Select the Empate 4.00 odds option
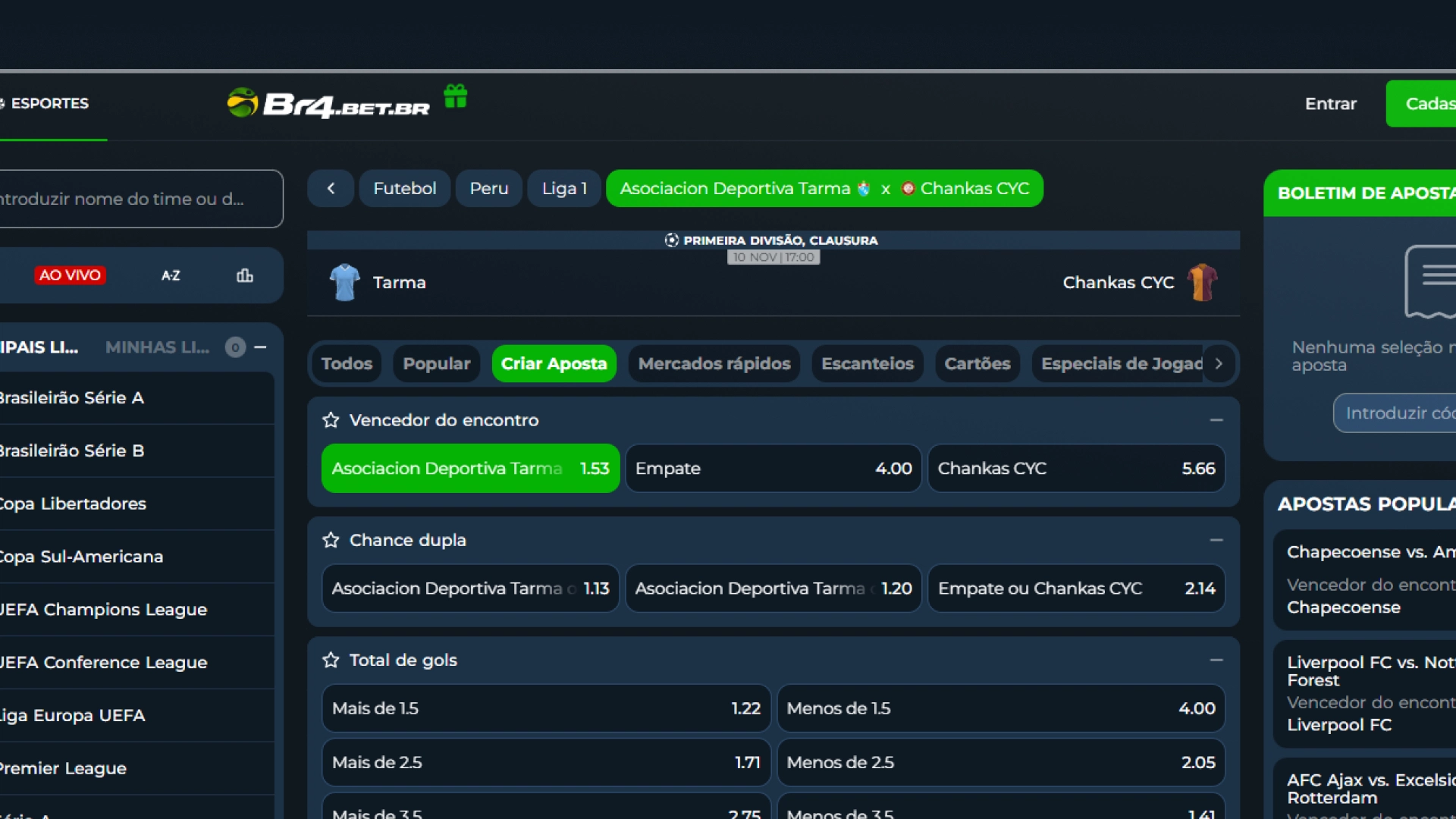Screen dimensions: 1456x819 (773, 469)
